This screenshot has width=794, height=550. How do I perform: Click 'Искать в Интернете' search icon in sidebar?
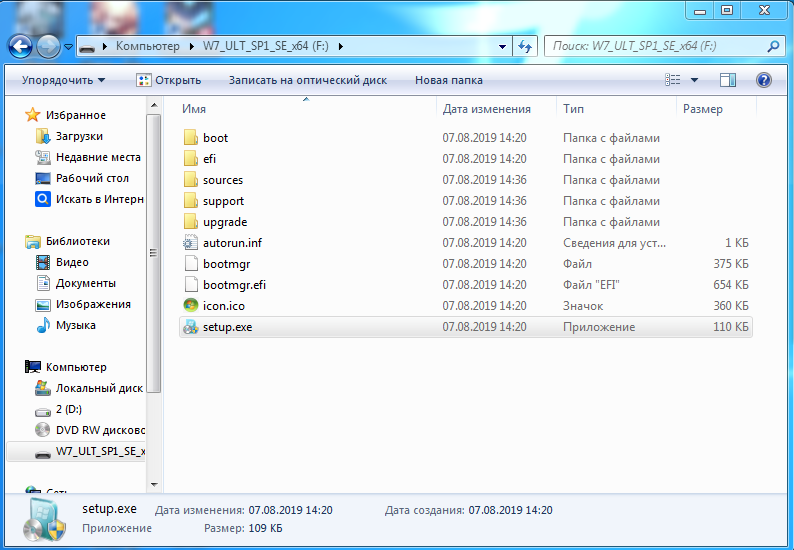point(43,199)
